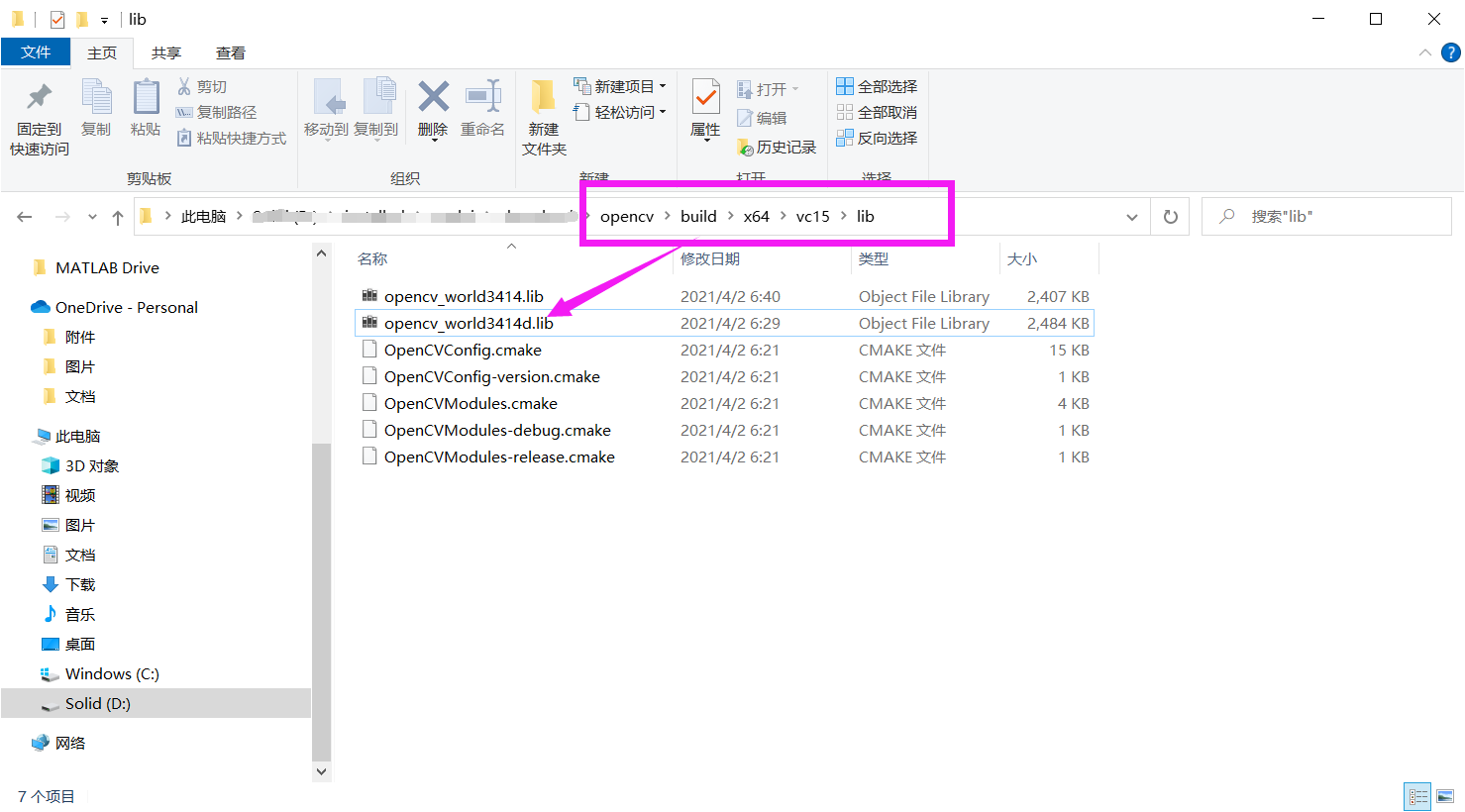Open the 新建项目 dropdown arrow
The height and width of the screenshot is (812, 1465).
coord(662,85)
